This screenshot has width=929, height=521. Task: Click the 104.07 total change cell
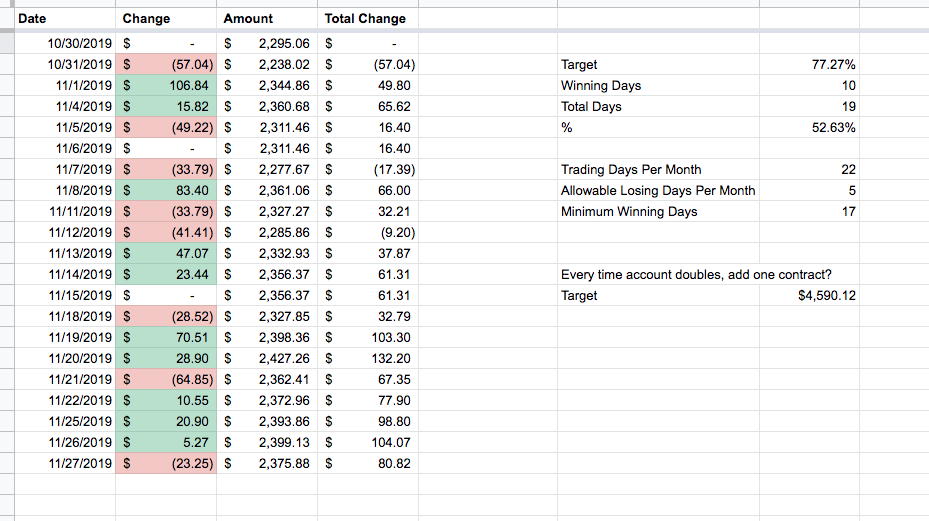tap(368, 443)
